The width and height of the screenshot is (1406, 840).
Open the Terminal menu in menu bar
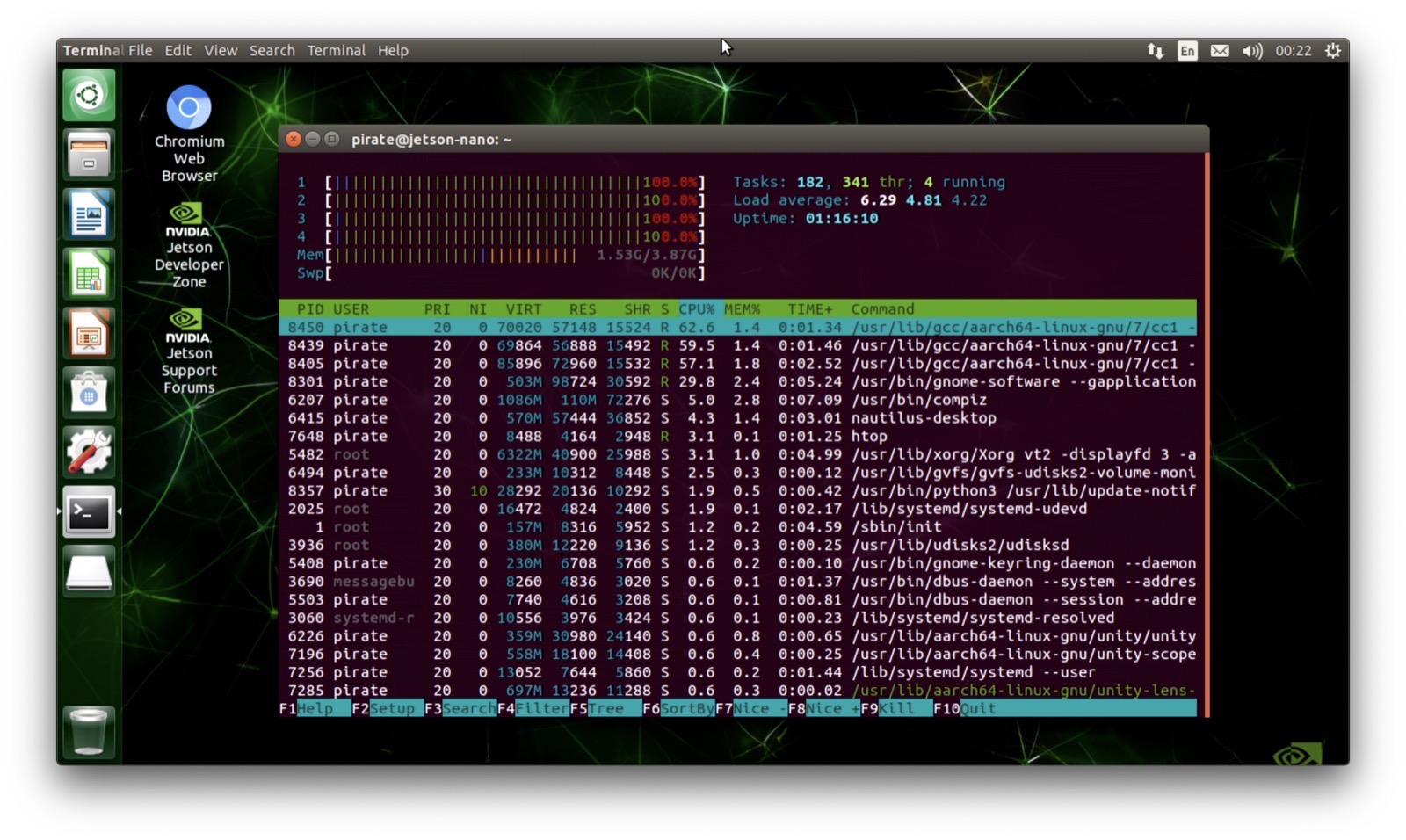tap(337, 50)
